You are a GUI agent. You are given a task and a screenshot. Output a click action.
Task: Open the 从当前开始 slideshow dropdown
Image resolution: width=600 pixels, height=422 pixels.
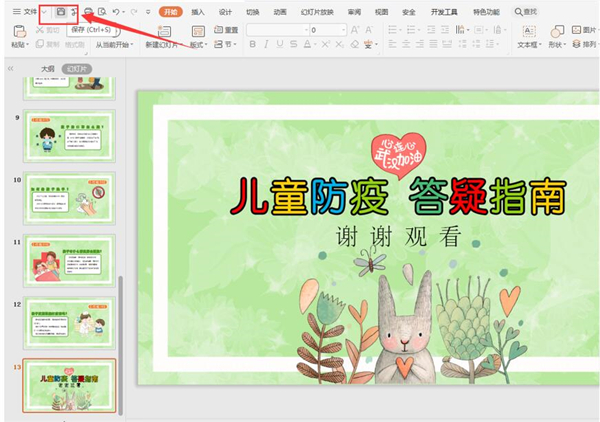point(116,45)
